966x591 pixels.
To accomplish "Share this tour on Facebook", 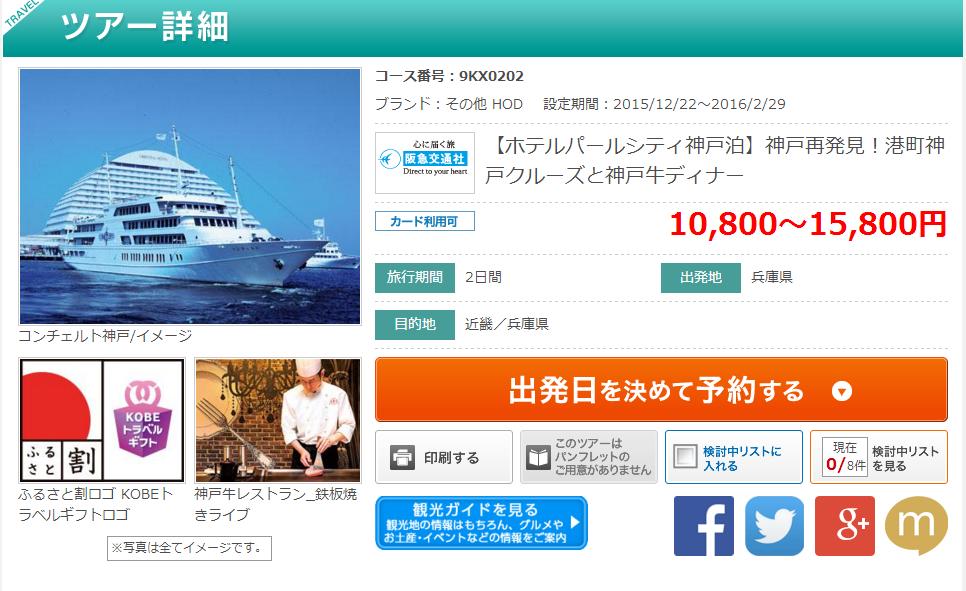I will tap(704, 526).
